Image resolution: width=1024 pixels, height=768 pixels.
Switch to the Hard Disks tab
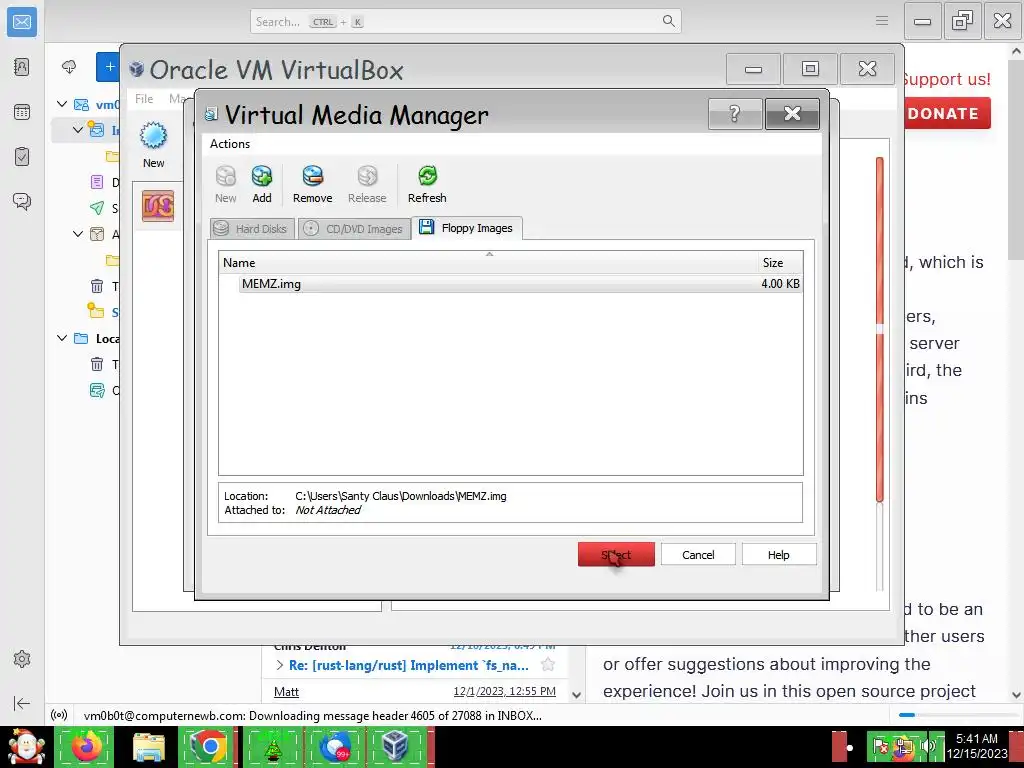coord(252,229)
